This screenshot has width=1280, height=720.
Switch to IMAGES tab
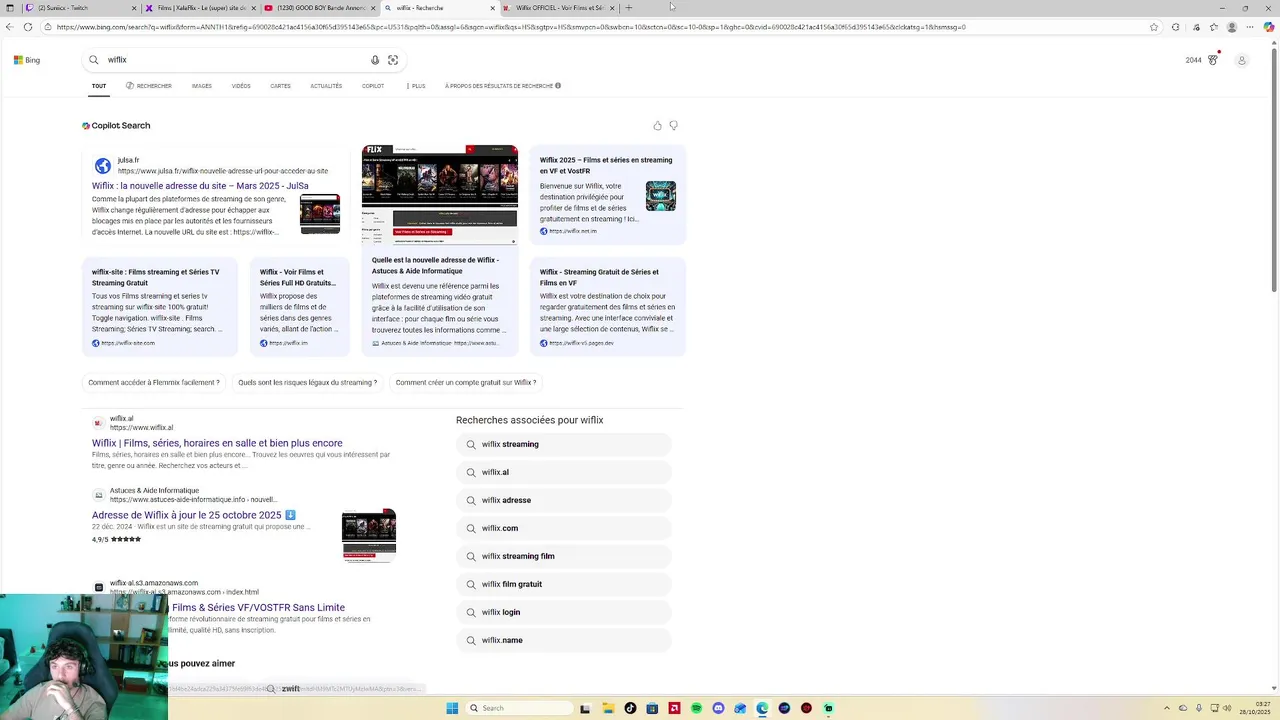point(202,86)
